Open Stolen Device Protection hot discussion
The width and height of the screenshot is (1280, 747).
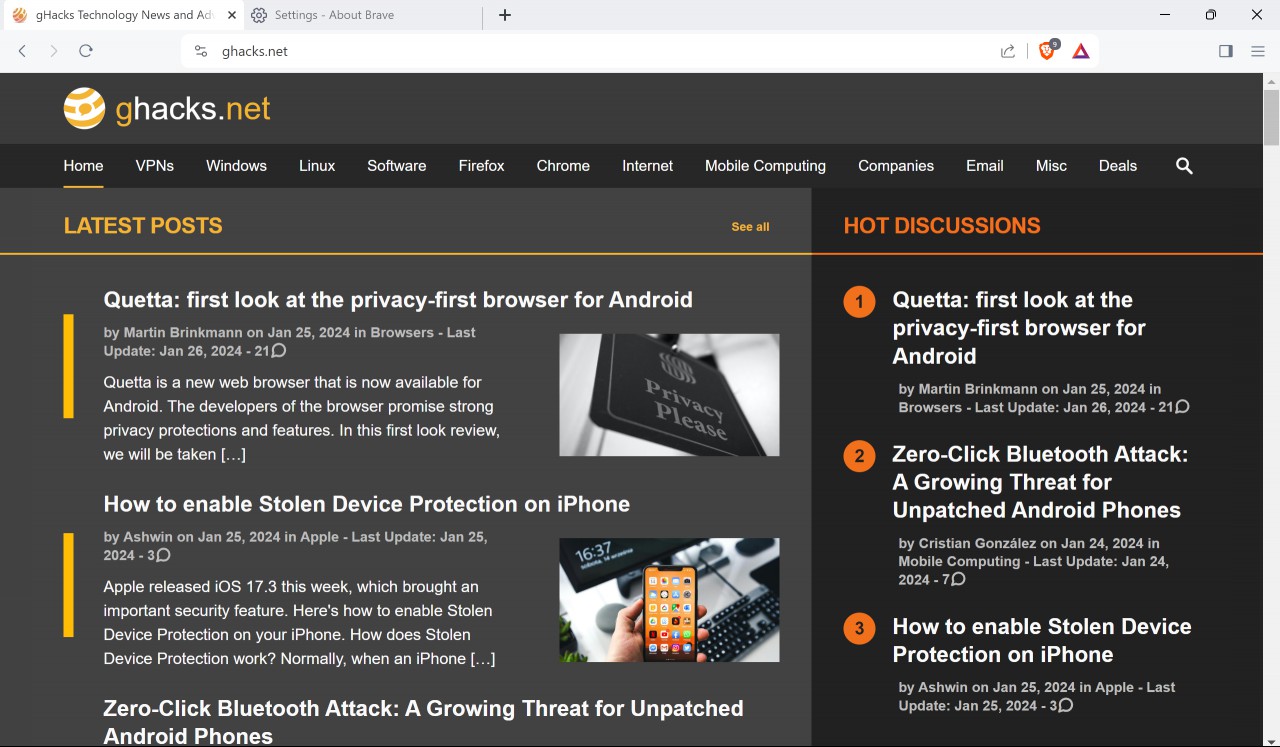(x=1042, y=640)
